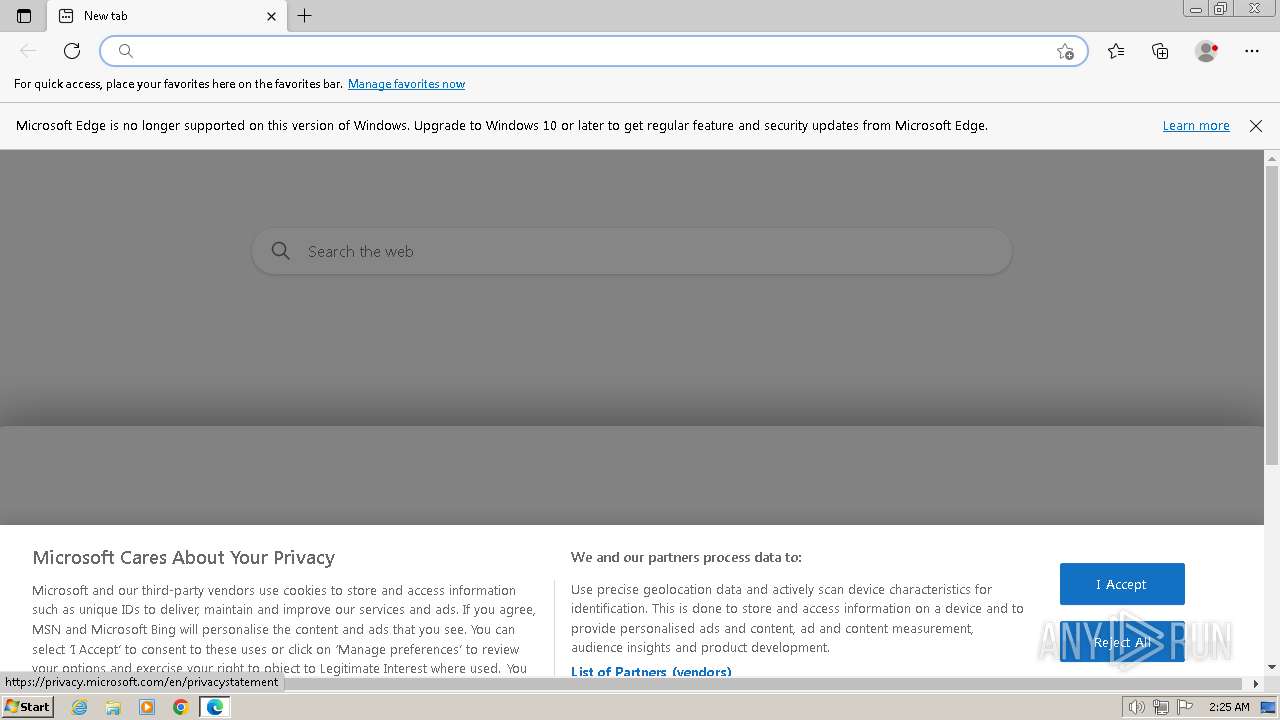Reject cookies with Reject All
1280x720 pixels.
pos(1122,642)
